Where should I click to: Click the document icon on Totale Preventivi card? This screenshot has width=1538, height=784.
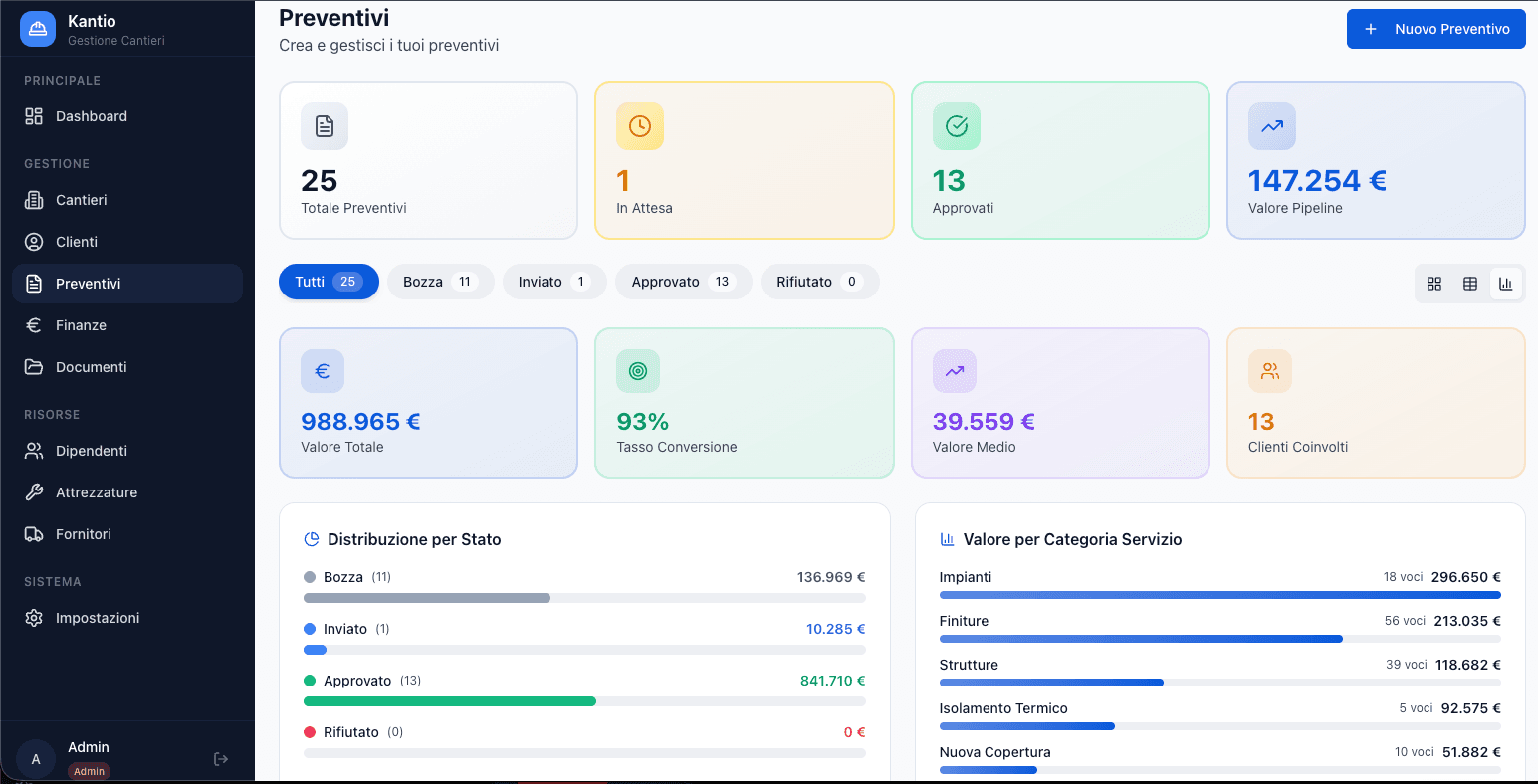coord(325,126)
